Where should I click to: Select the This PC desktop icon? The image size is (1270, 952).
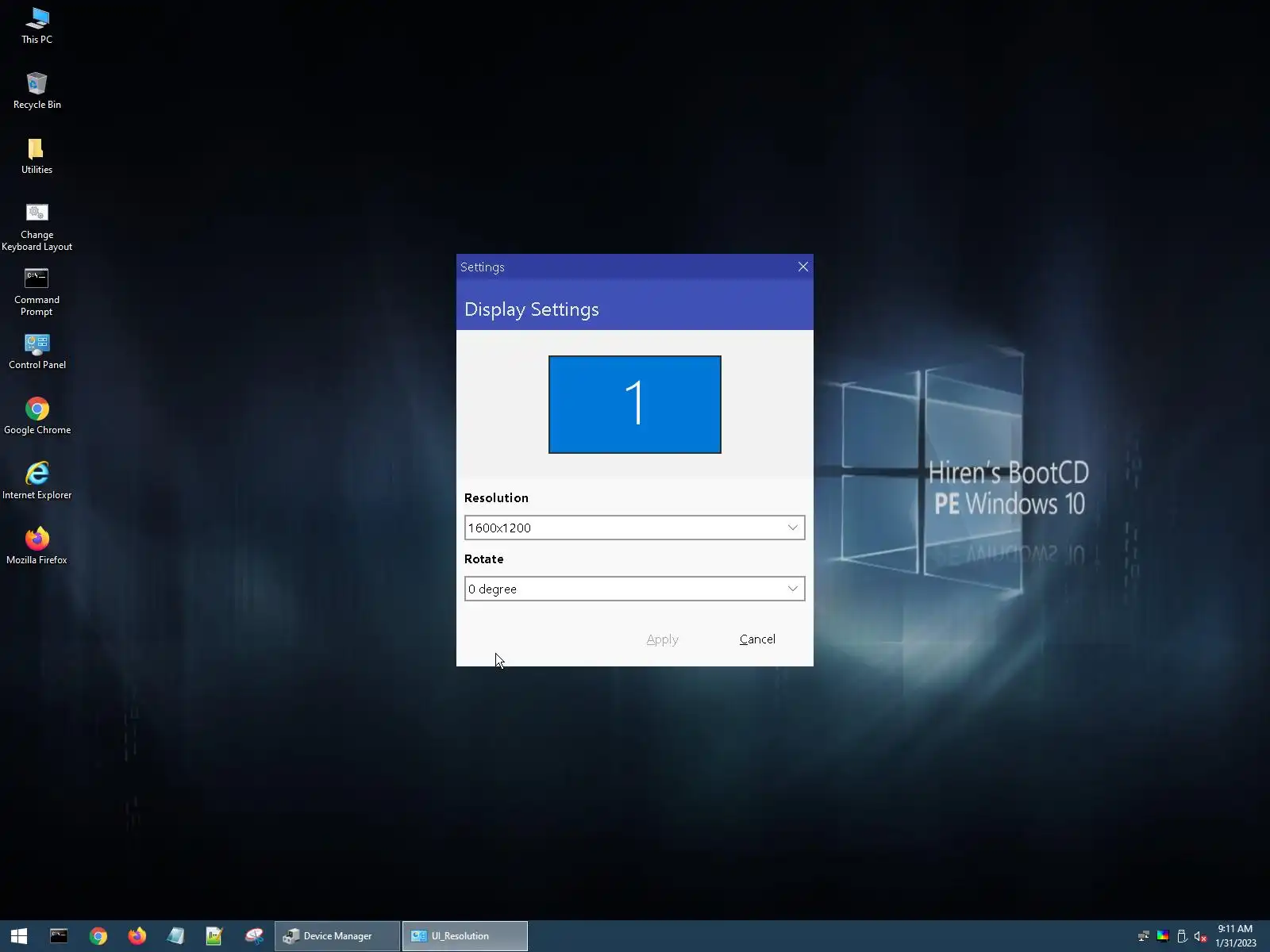(37, 25)
